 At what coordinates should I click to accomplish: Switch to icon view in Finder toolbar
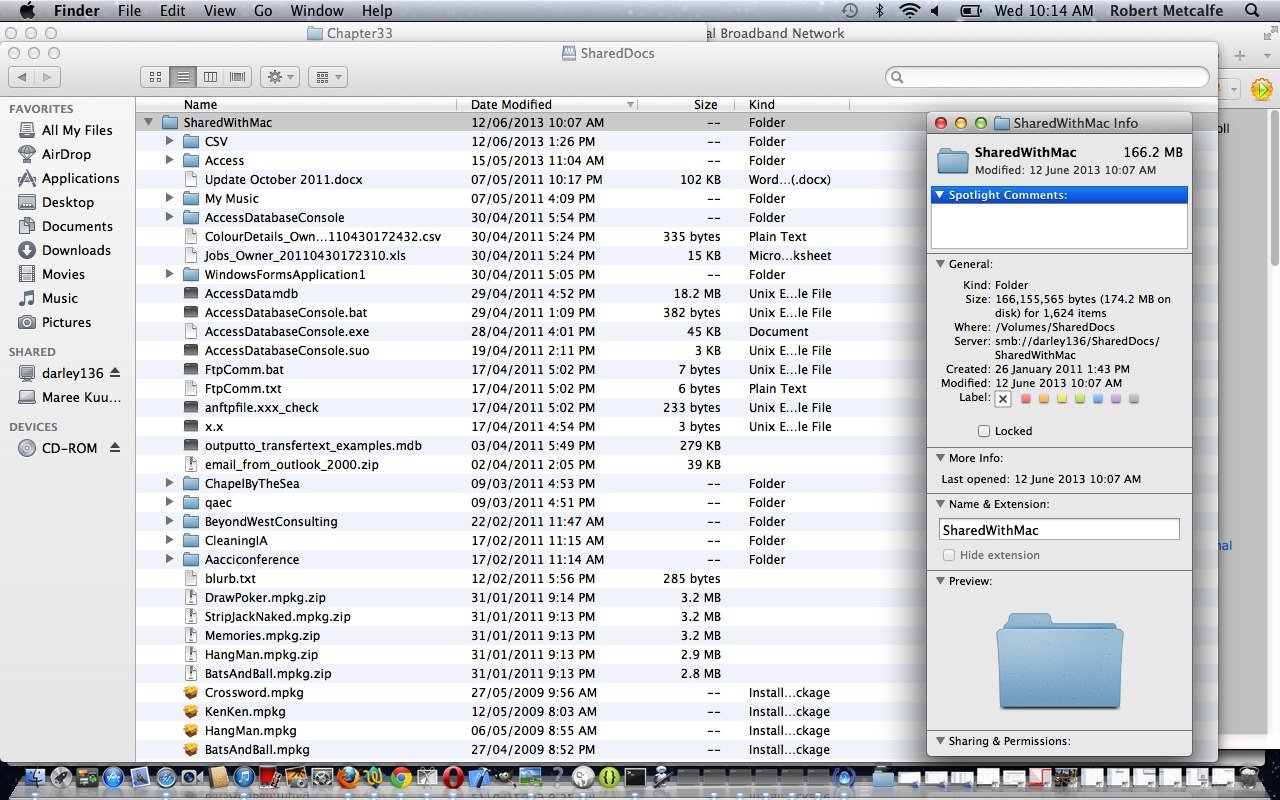click(156, 77)
